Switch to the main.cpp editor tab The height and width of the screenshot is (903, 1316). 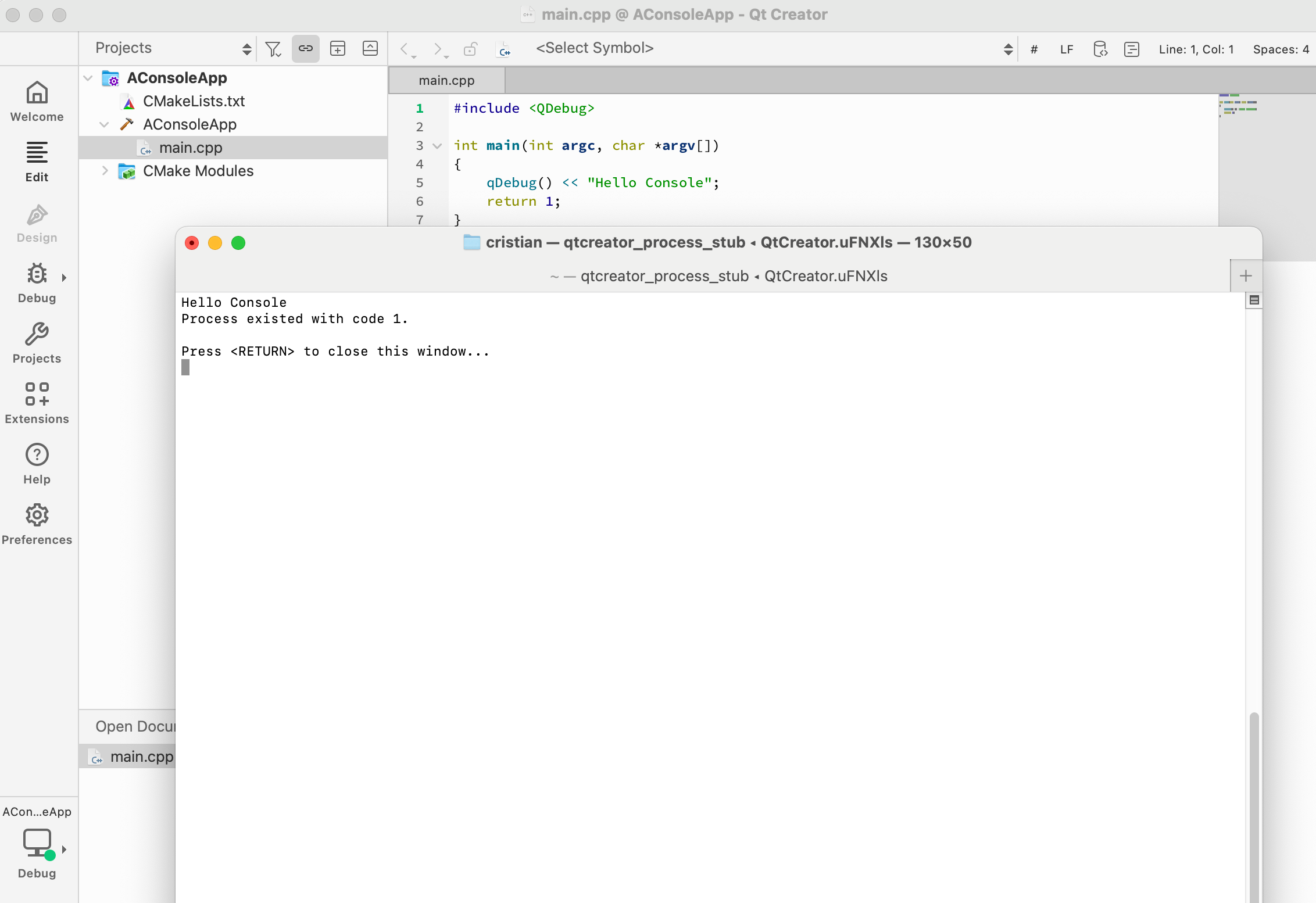tap(446, 80)
